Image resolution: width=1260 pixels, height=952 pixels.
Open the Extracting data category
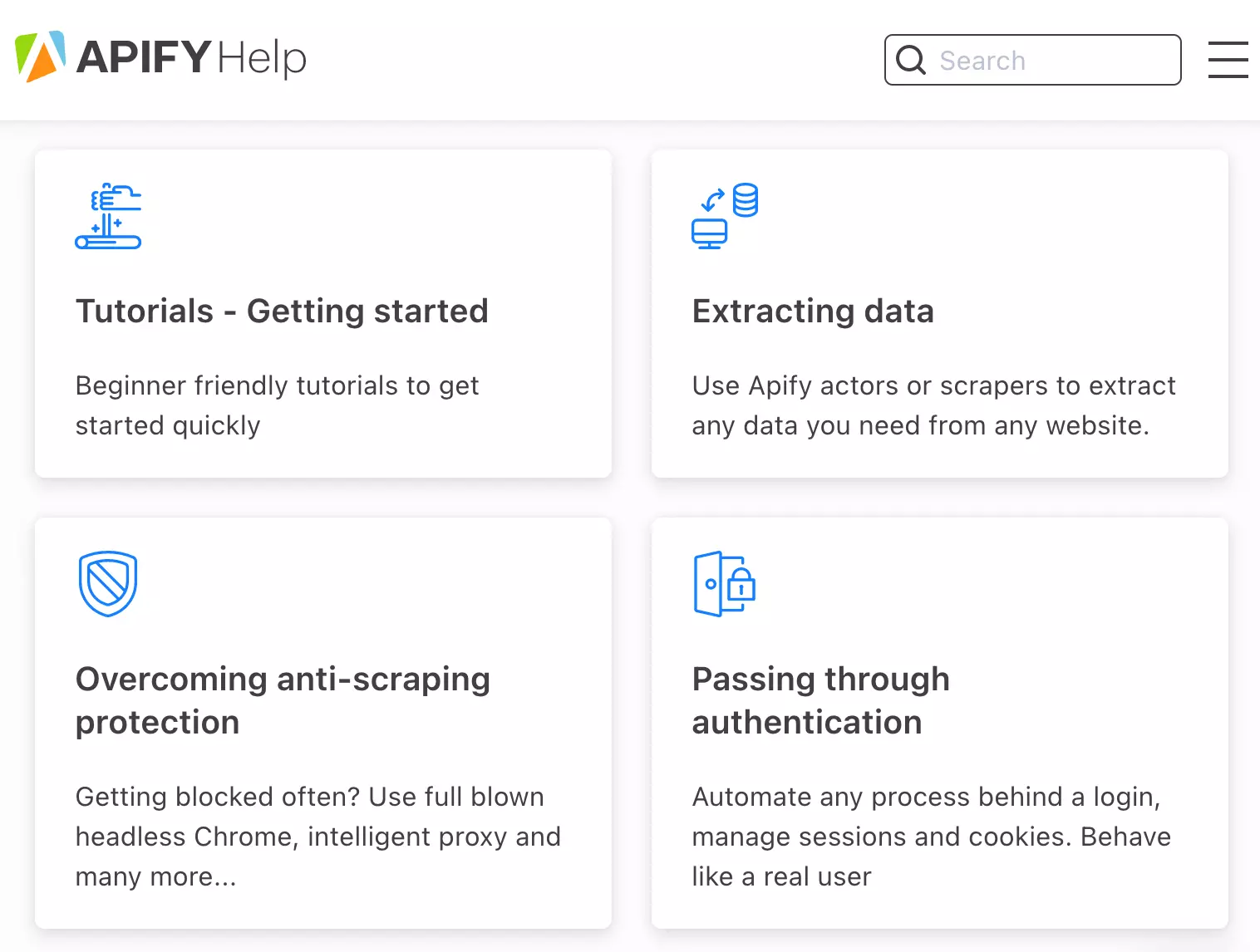click(x=813, y=311)
